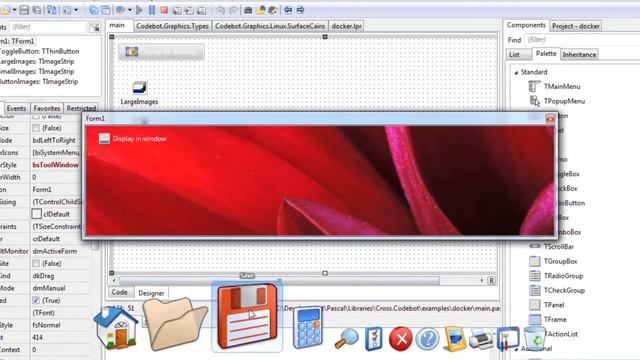Image resolution: width=640 pixels, height=360 pixels.
Task: Click the TPopupMenu palette component icon
Action: click(534, 101)
